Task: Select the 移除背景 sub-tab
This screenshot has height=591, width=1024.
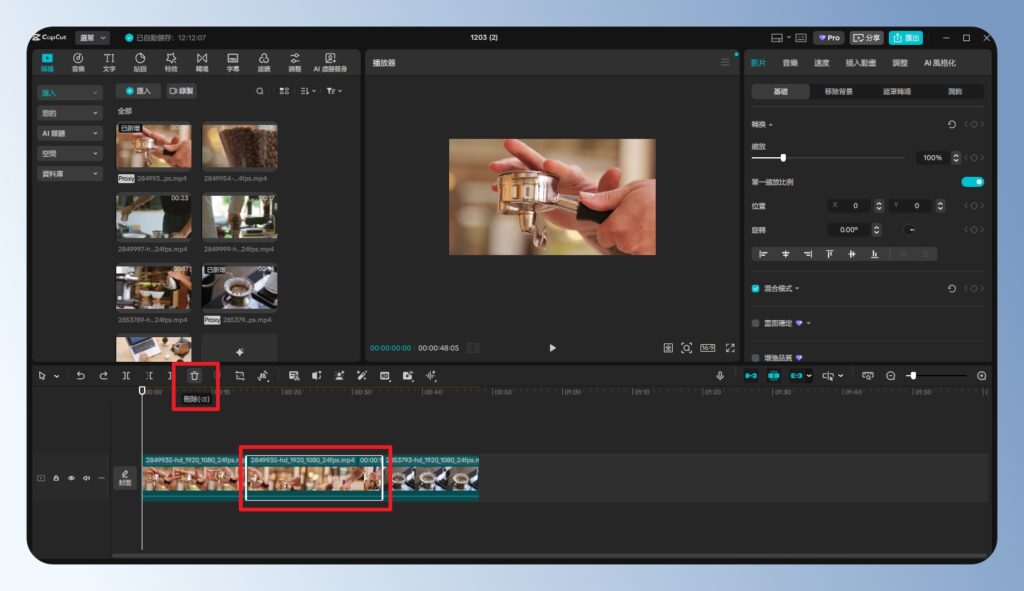Action: click(x=839, y=91)
